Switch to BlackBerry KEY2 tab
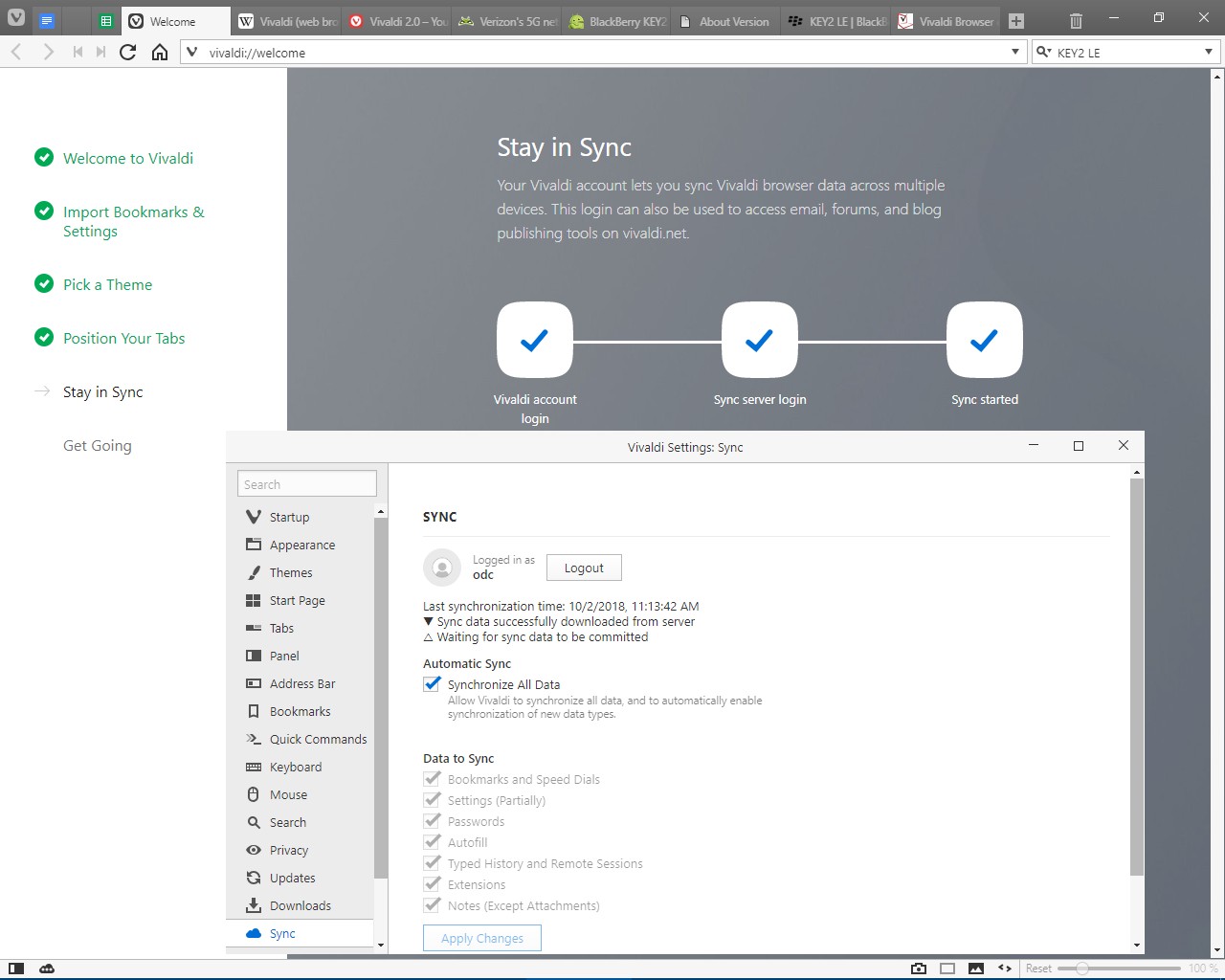Image resolution: width=1225 pixels, height=980 pixels. coord(618,21)
